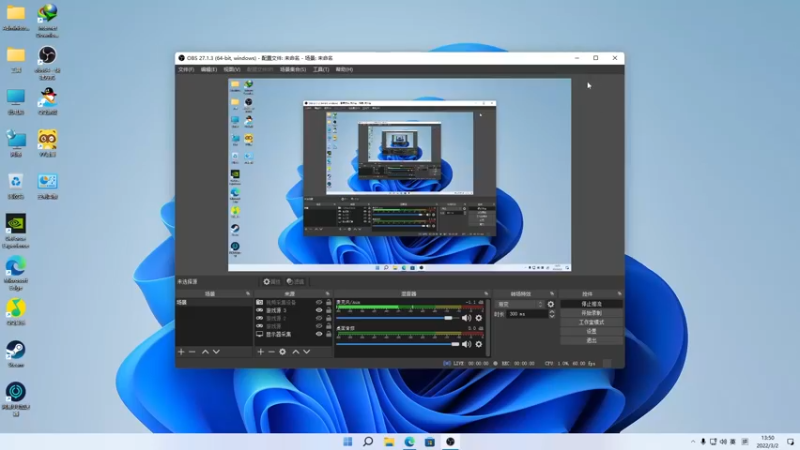Remove the selected scene with the minus icon
The image size is (800, 450).
point(192,352)
